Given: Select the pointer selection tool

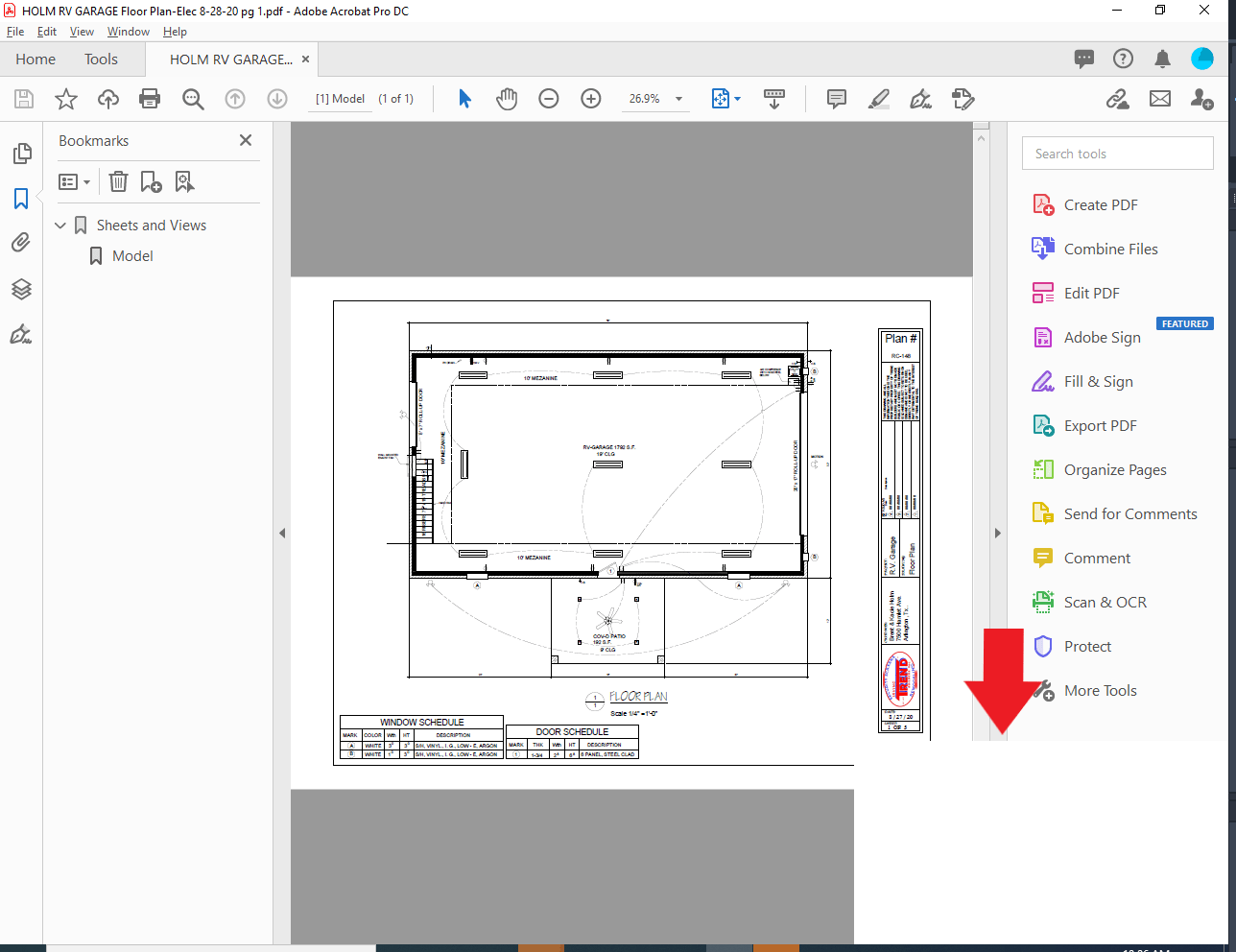Looking at the screenshot, I should click(464, 99).
